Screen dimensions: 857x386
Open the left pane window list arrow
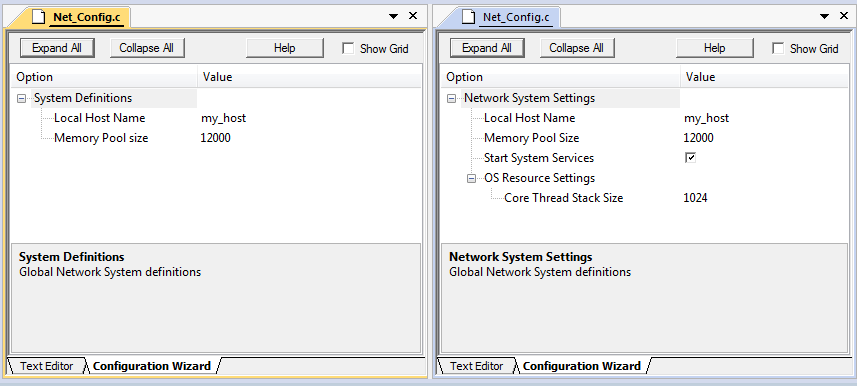(x=394, y=16)
